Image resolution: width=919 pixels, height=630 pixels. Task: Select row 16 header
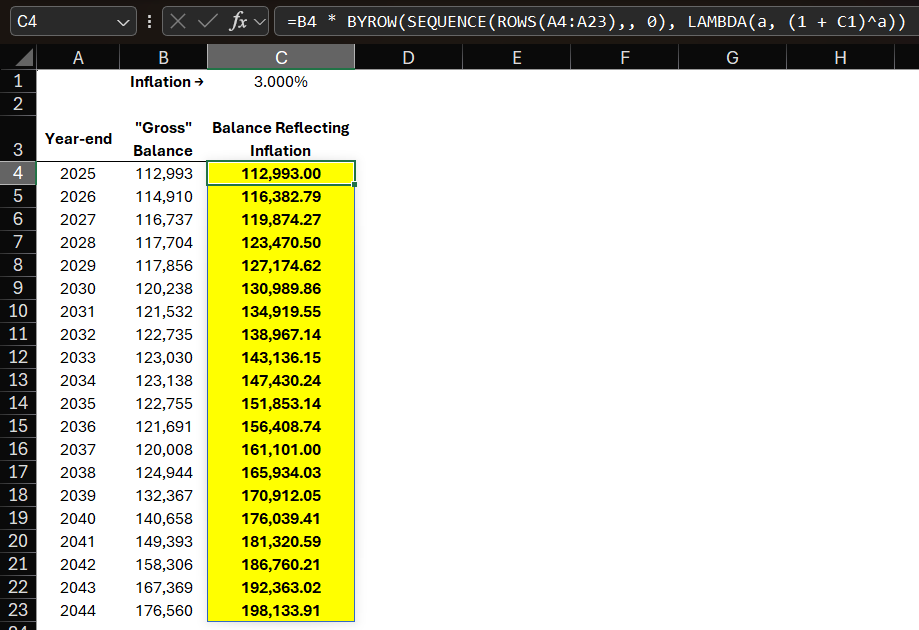click(18, 449)
